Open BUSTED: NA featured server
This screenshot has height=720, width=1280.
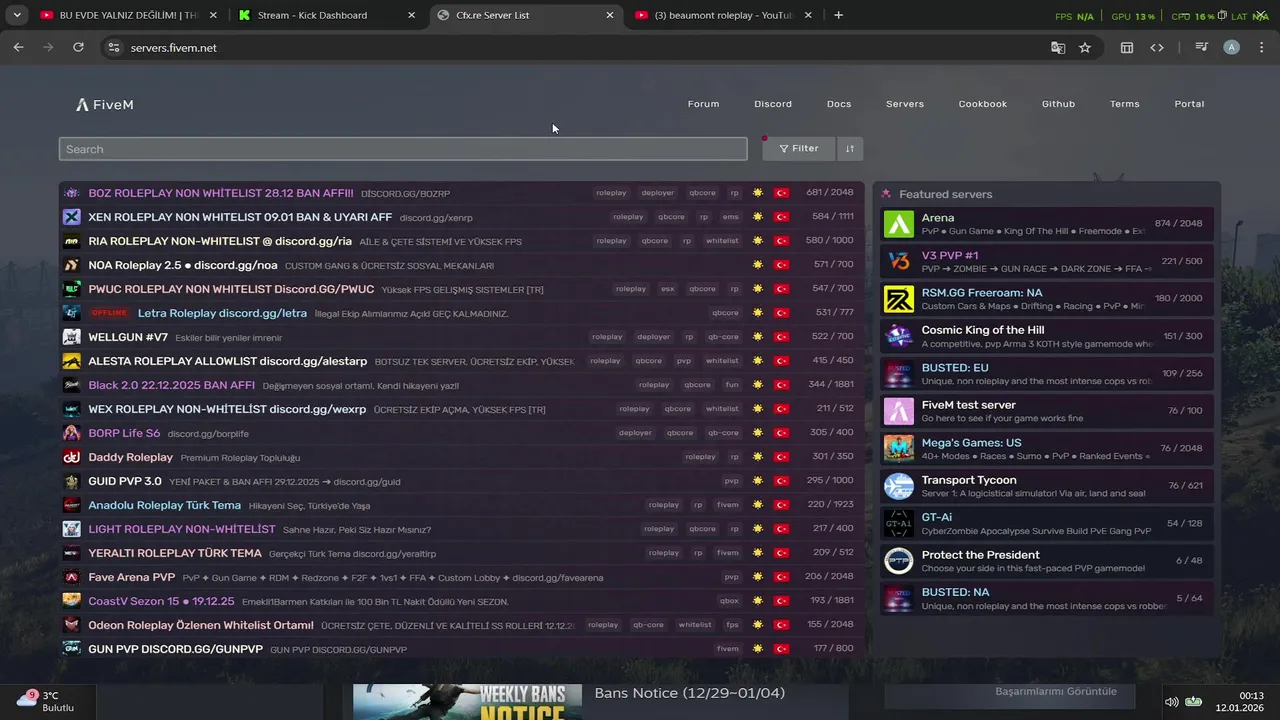[x=1047, y=598]
